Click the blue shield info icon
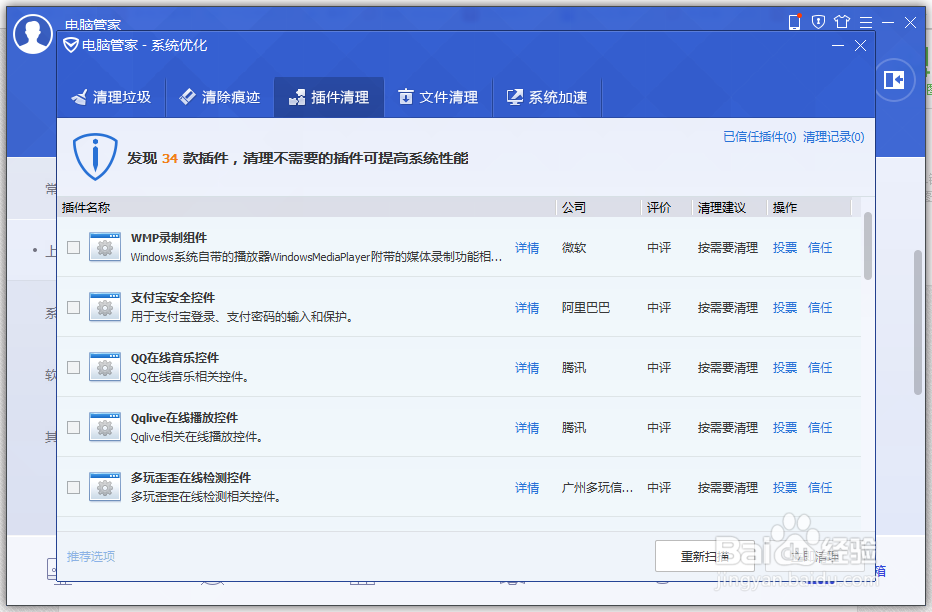This screenshot has height=612, width=932. pos(95,156)
